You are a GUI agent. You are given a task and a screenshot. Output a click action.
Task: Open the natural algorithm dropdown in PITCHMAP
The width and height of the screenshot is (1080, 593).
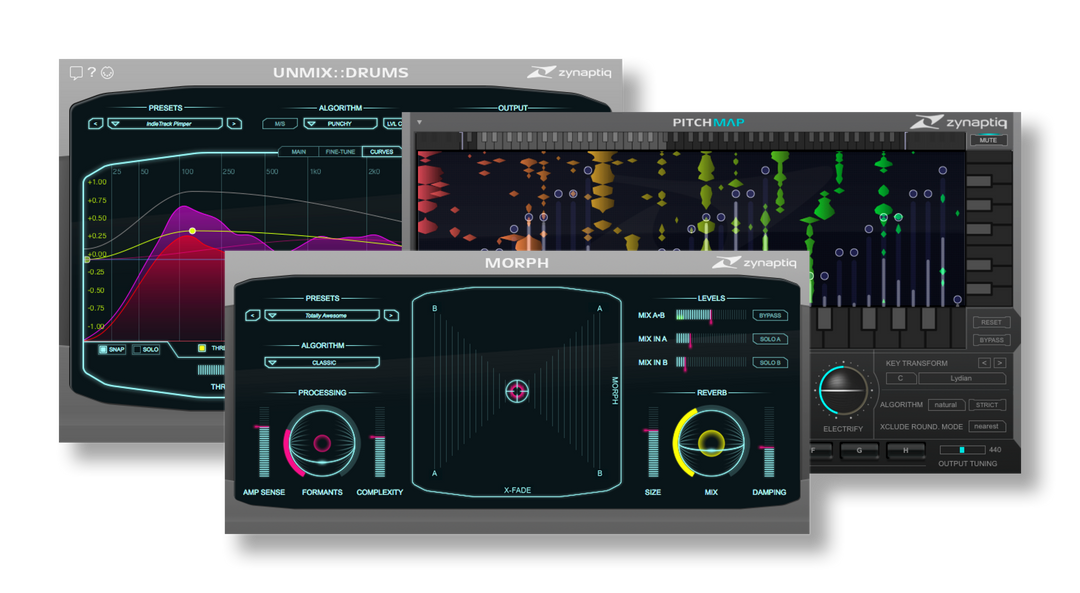[x=946, y=405]
